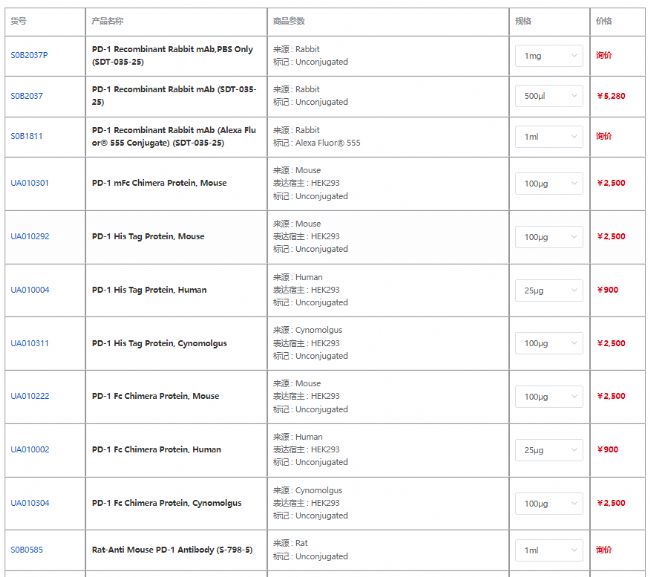Open product link UA010304
The image size is (650, 577).
click(x=30, y=503)
